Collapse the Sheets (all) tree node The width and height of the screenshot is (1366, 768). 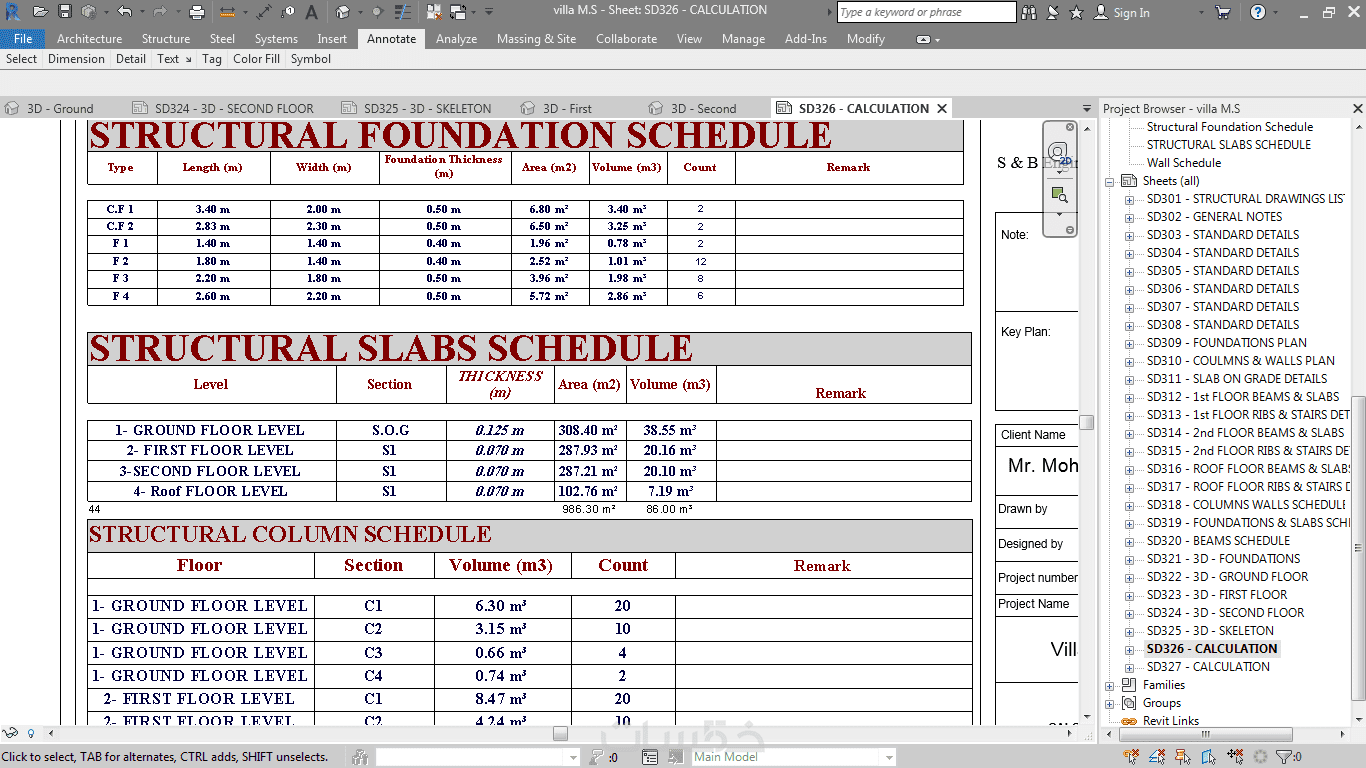tap(1109, 181)
